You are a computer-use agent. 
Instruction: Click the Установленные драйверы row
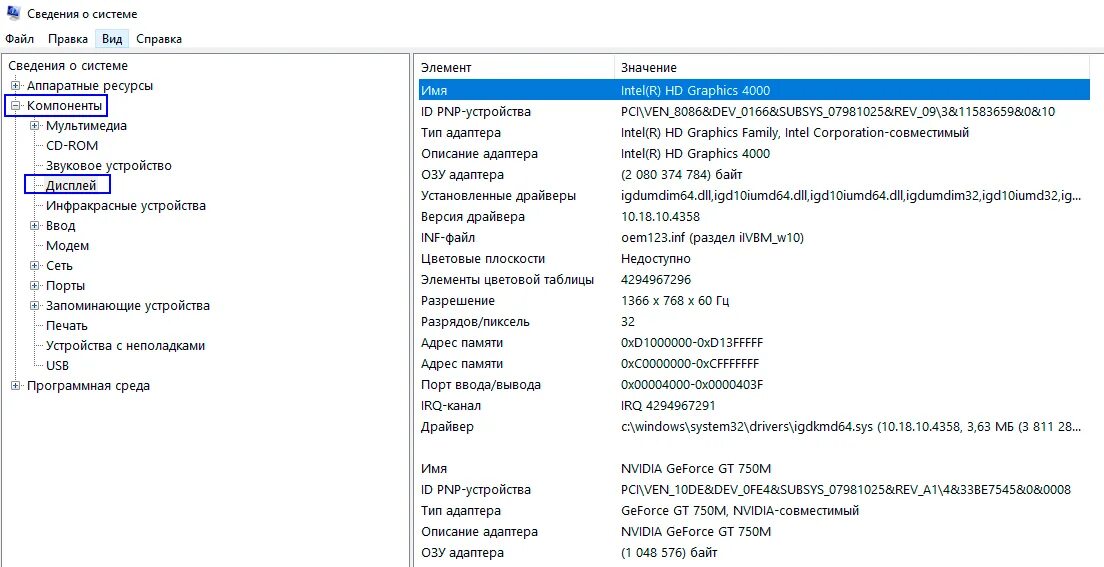pyautogui.click(x=754, y=195)
